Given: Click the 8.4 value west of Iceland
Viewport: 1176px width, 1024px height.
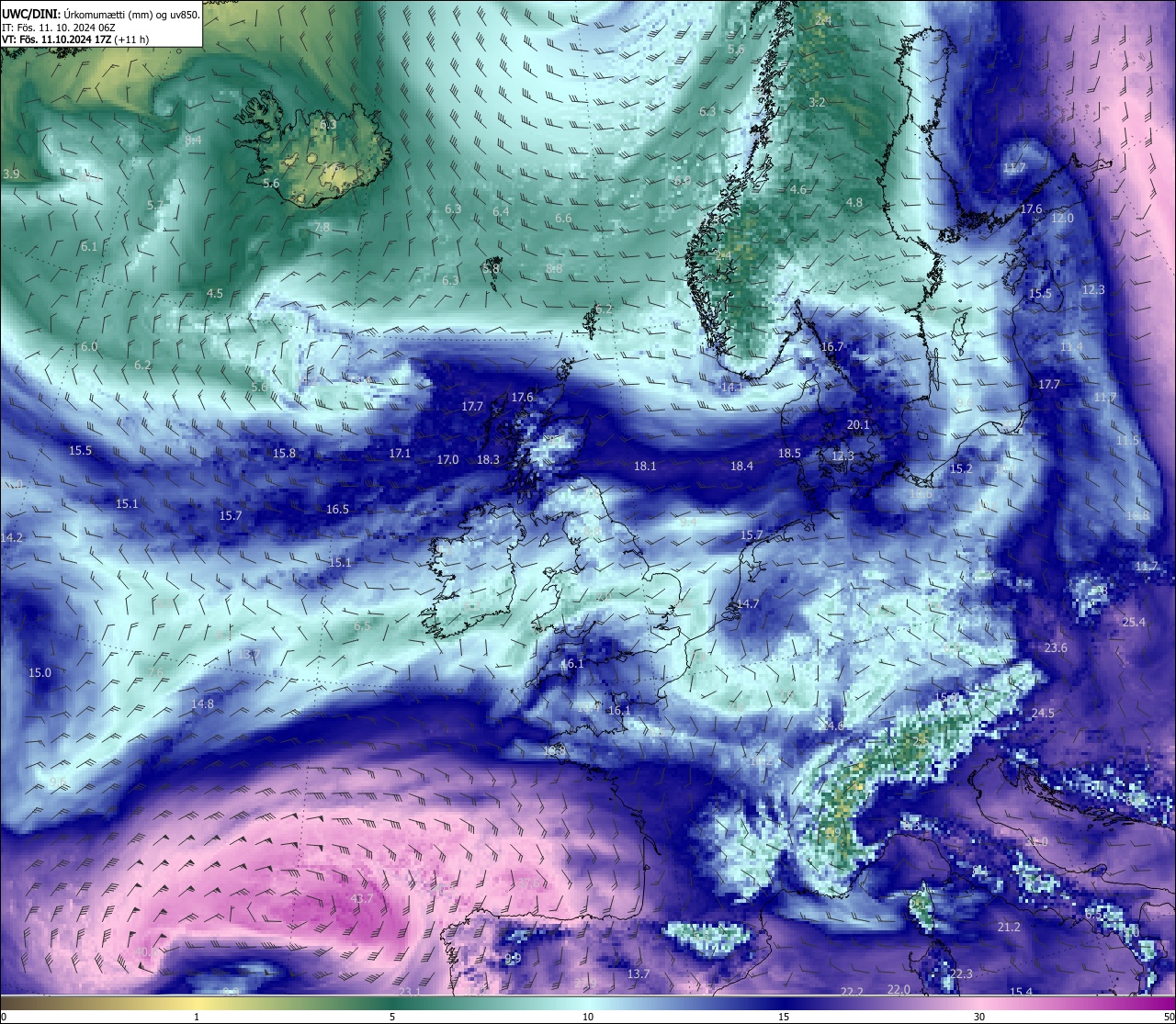Looking at the screenshot, I should click(193, 141).
